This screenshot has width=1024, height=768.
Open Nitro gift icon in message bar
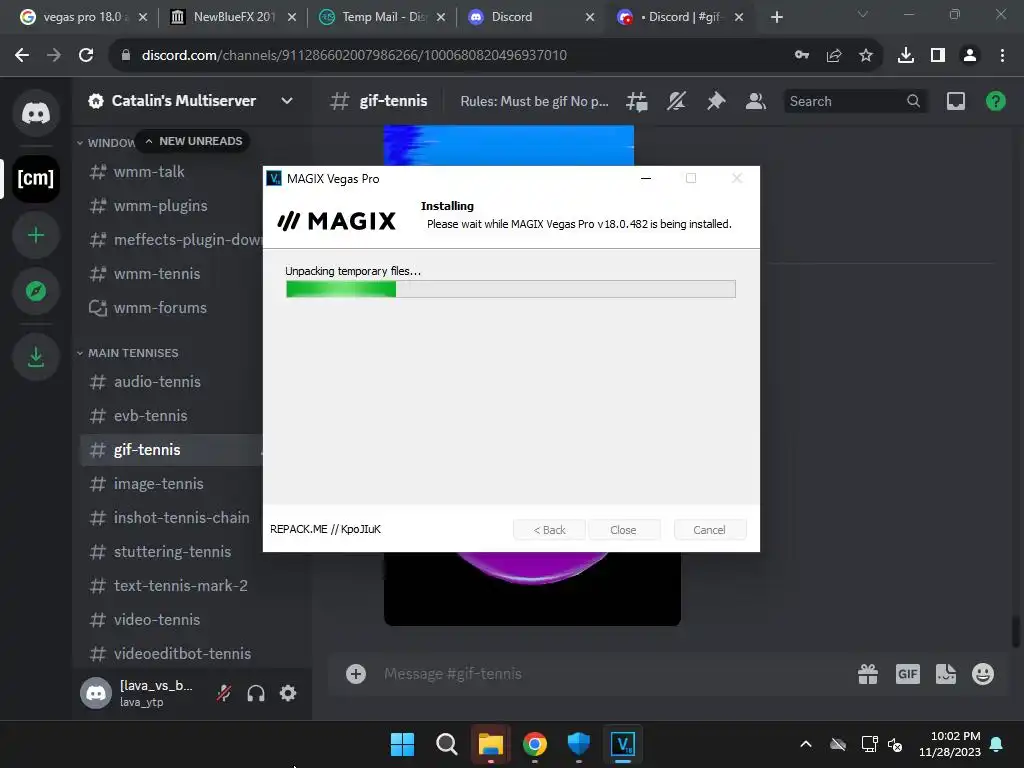868,674
